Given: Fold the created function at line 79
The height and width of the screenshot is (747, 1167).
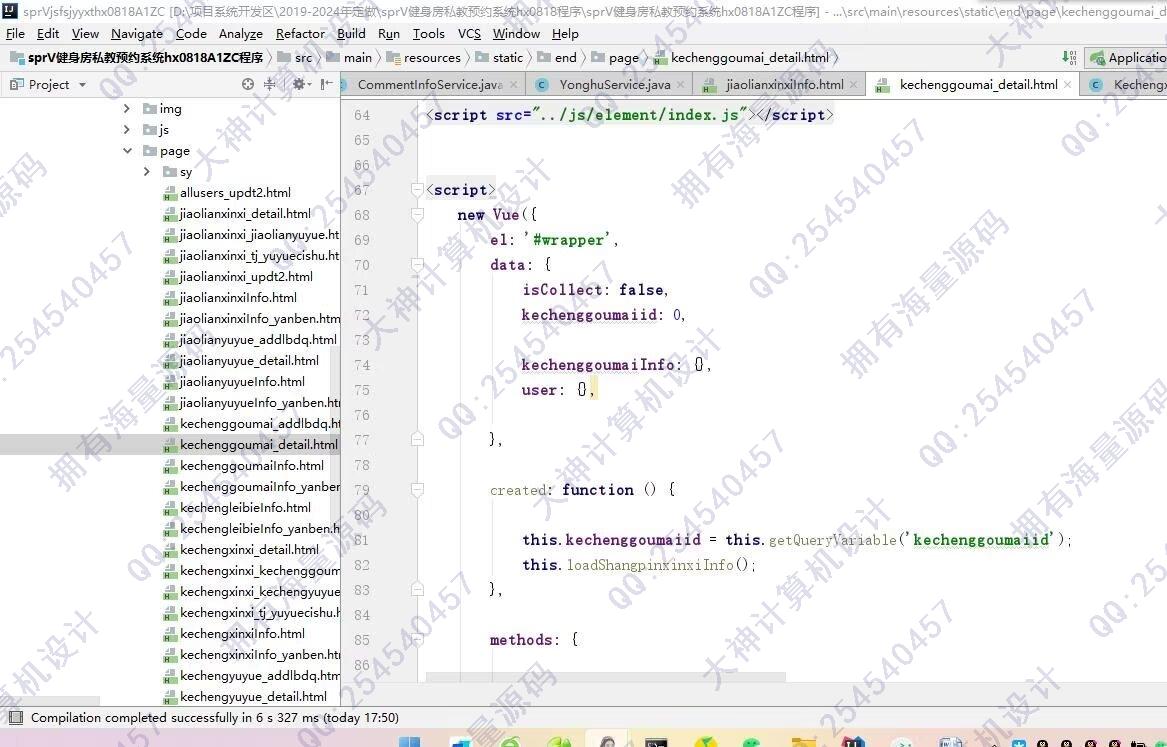Looking at the screenshot, I should point(418,490).
